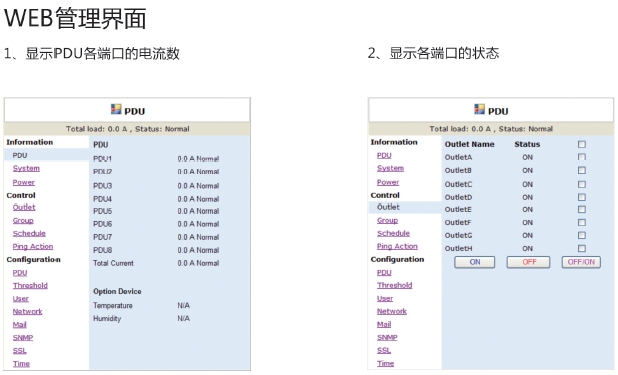Open Network link in left panel
The image size is (618, 375).
(27, 312)
